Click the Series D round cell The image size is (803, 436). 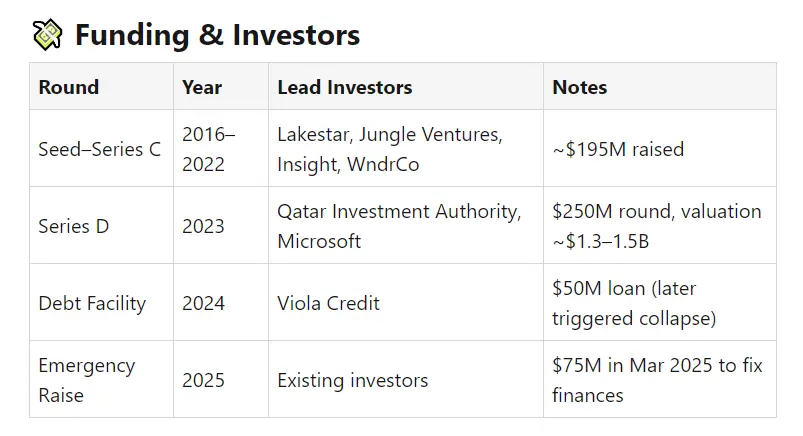coord(74,226)
